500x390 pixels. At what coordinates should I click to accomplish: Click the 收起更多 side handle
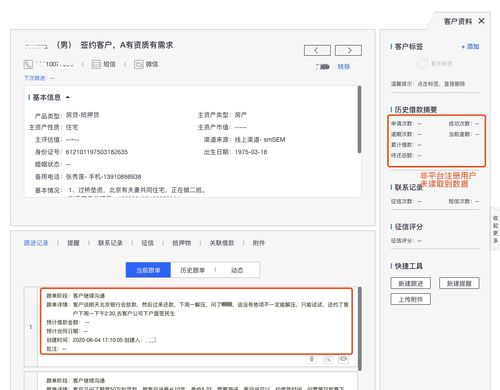pyautogui.click(x=495, y=229)
